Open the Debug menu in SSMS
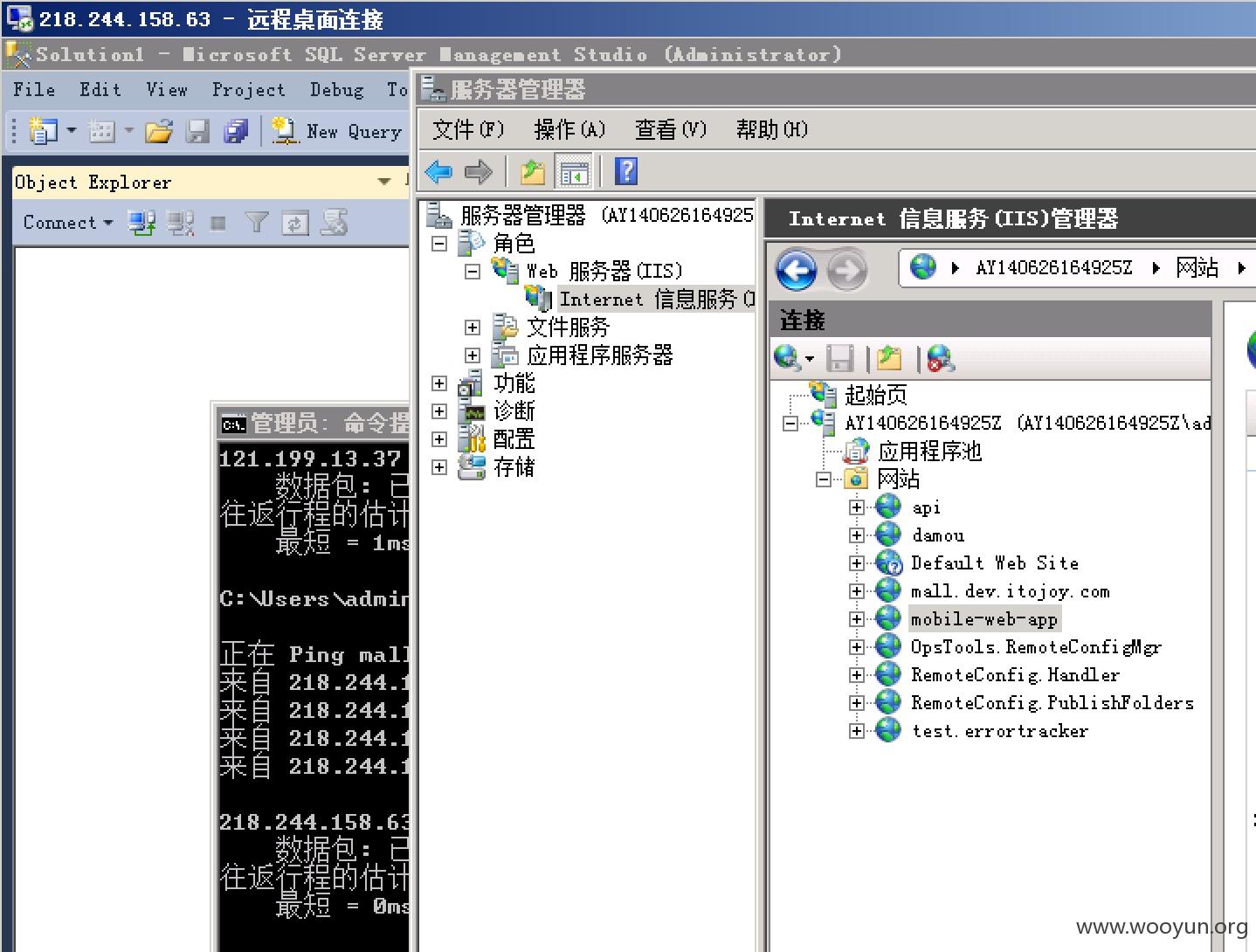Image resolution: width=1256 pixels, height=952 pixels. 336,90
